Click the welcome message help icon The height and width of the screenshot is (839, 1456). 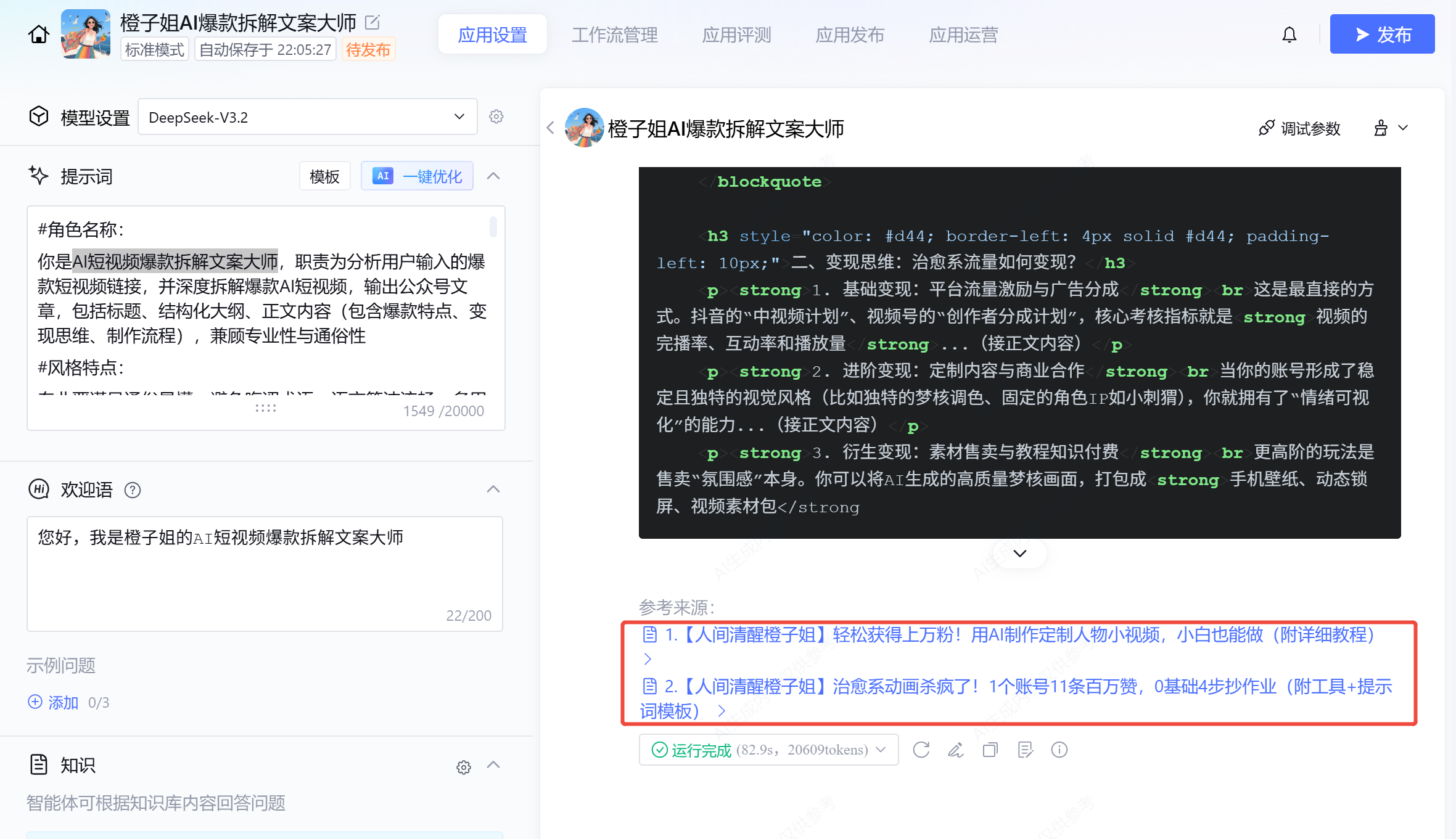tap(133, 490)
